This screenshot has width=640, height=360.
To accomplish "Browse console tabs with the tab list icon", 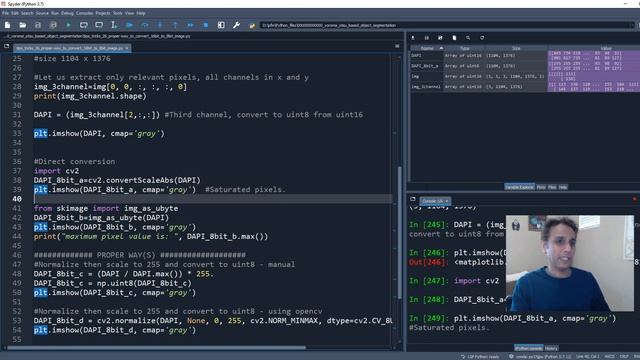I will 413,200.
